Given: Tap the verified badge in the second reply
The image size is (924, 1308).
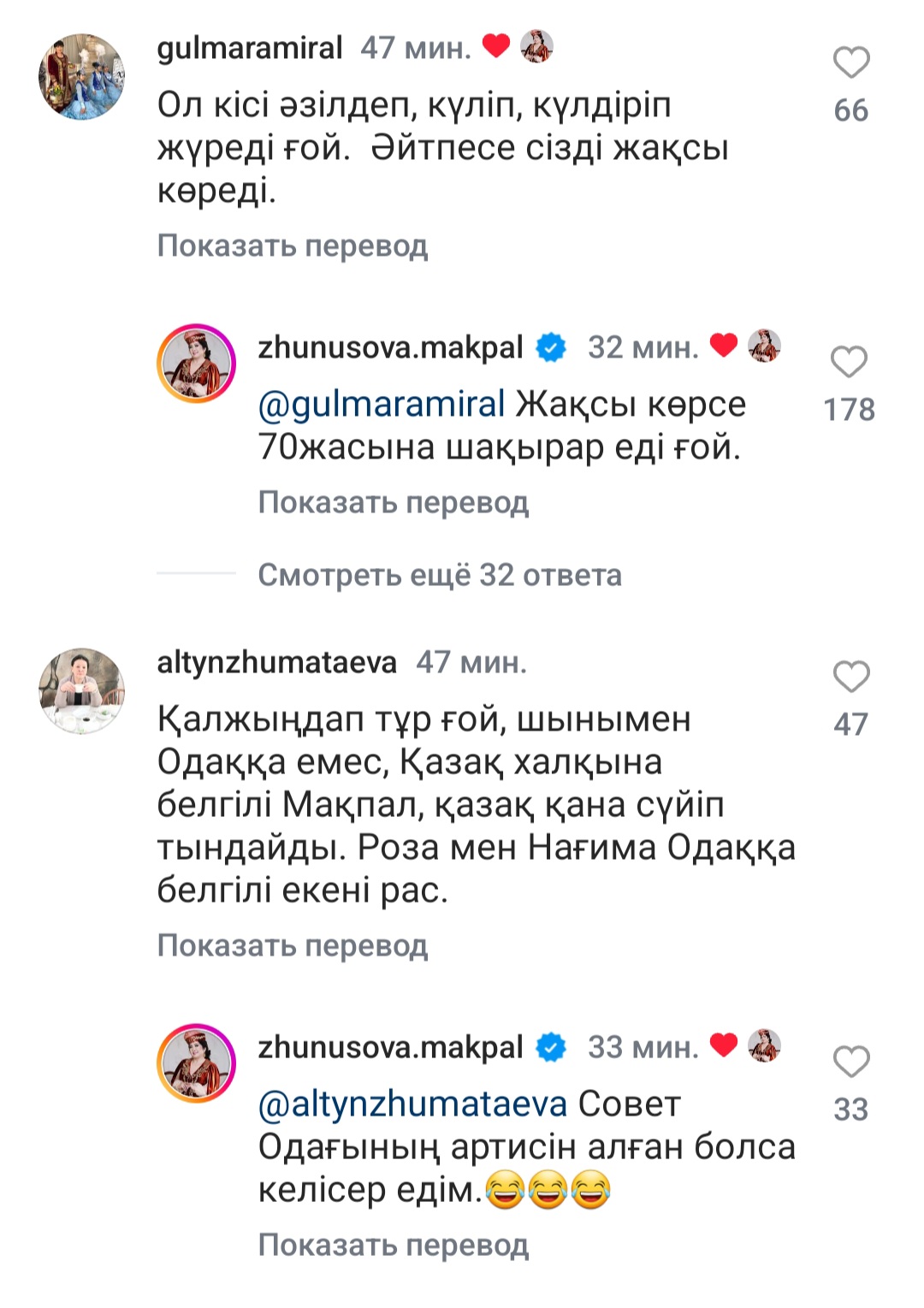Looking at the screenshot, I should [x=552, y=1048].
